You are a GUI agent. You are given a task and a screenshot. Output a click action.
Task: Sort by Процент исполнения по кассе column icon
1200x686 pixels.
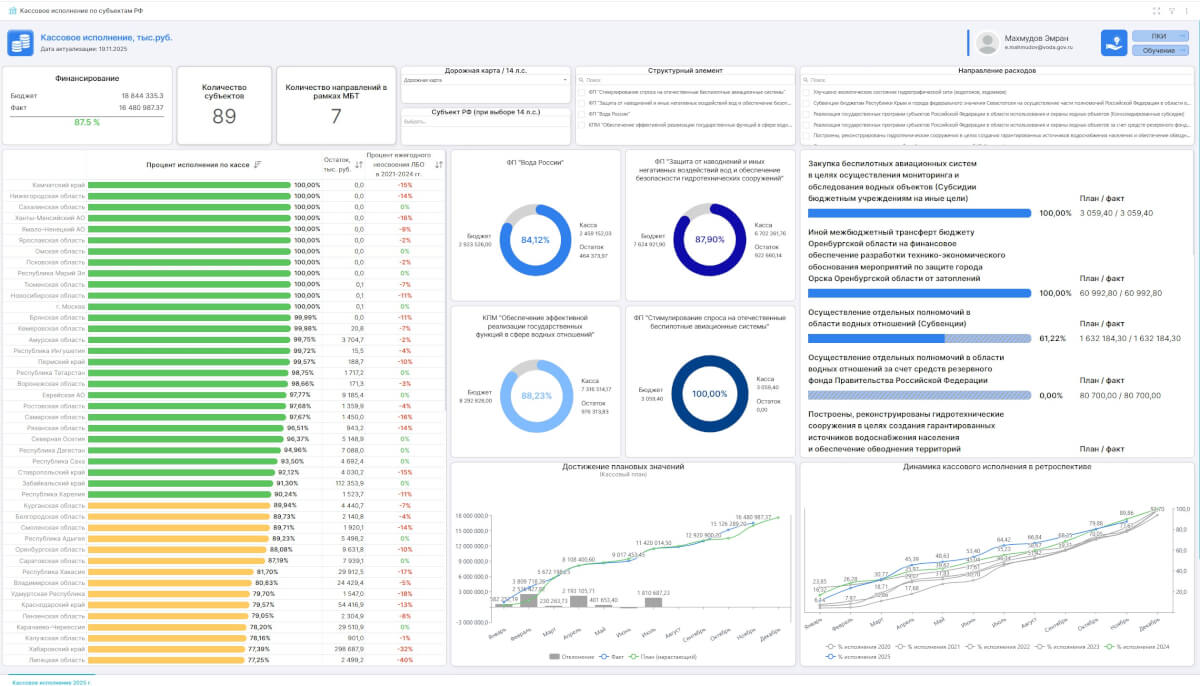(x=257, y=165)
